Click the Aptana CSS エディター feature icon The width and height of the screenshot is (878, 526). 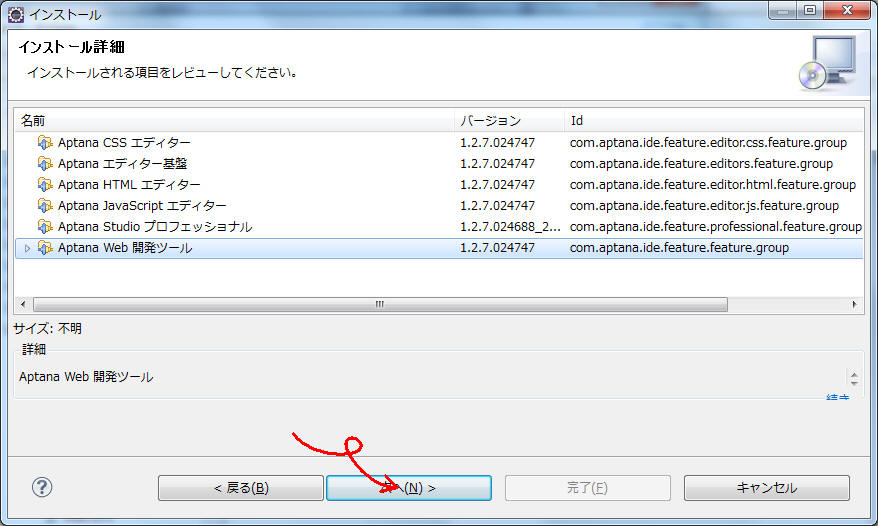44,143
